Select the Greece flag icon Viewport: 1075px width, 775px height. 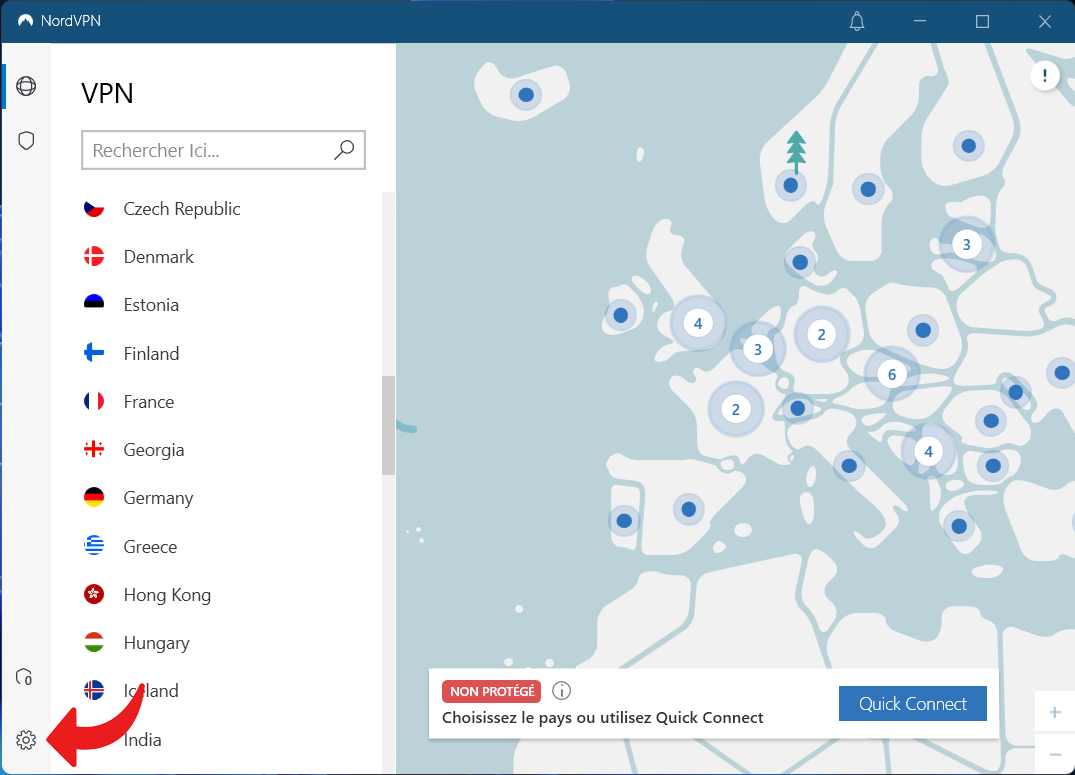[x=94, y=546]
